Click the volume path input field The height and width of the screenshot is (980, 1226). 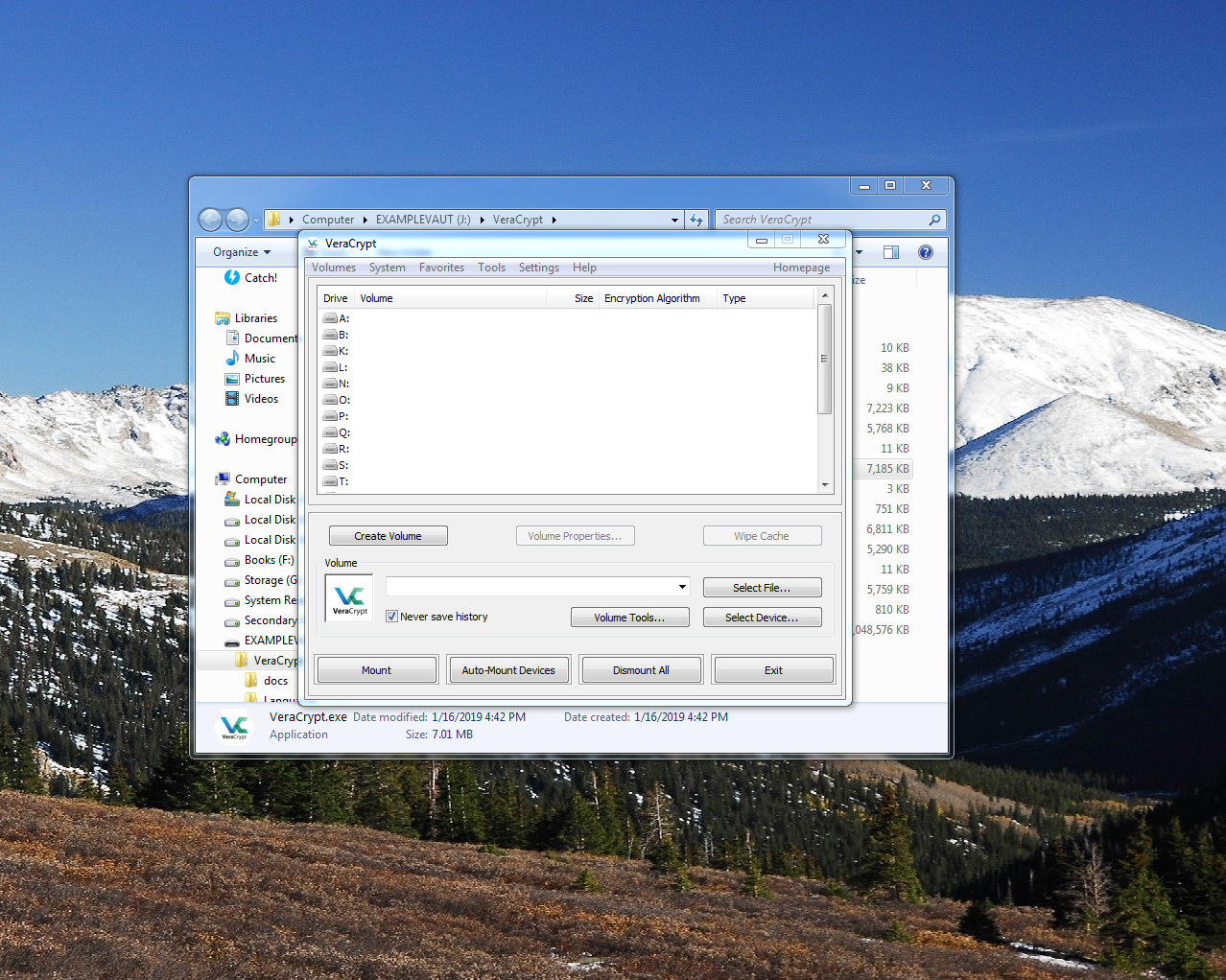(x=530, y=587)
